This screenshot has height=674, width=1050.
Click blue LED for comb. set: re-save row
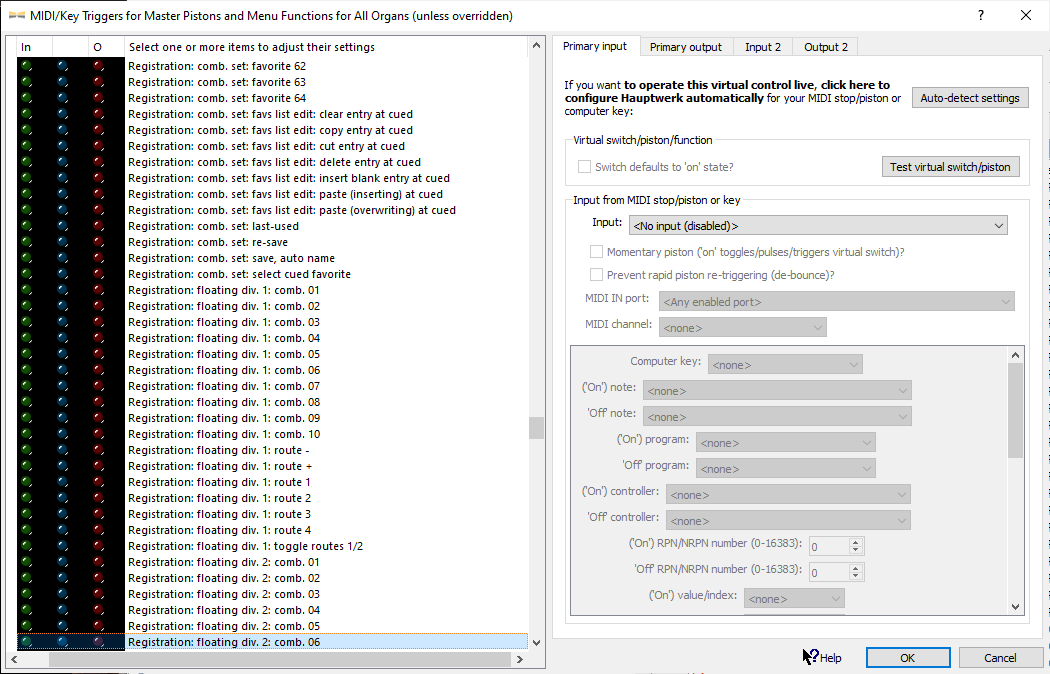62,242
